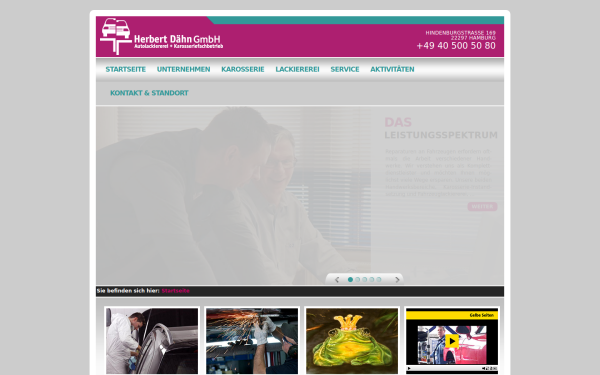Open the Startseite menu item

[x=126, y=70]
